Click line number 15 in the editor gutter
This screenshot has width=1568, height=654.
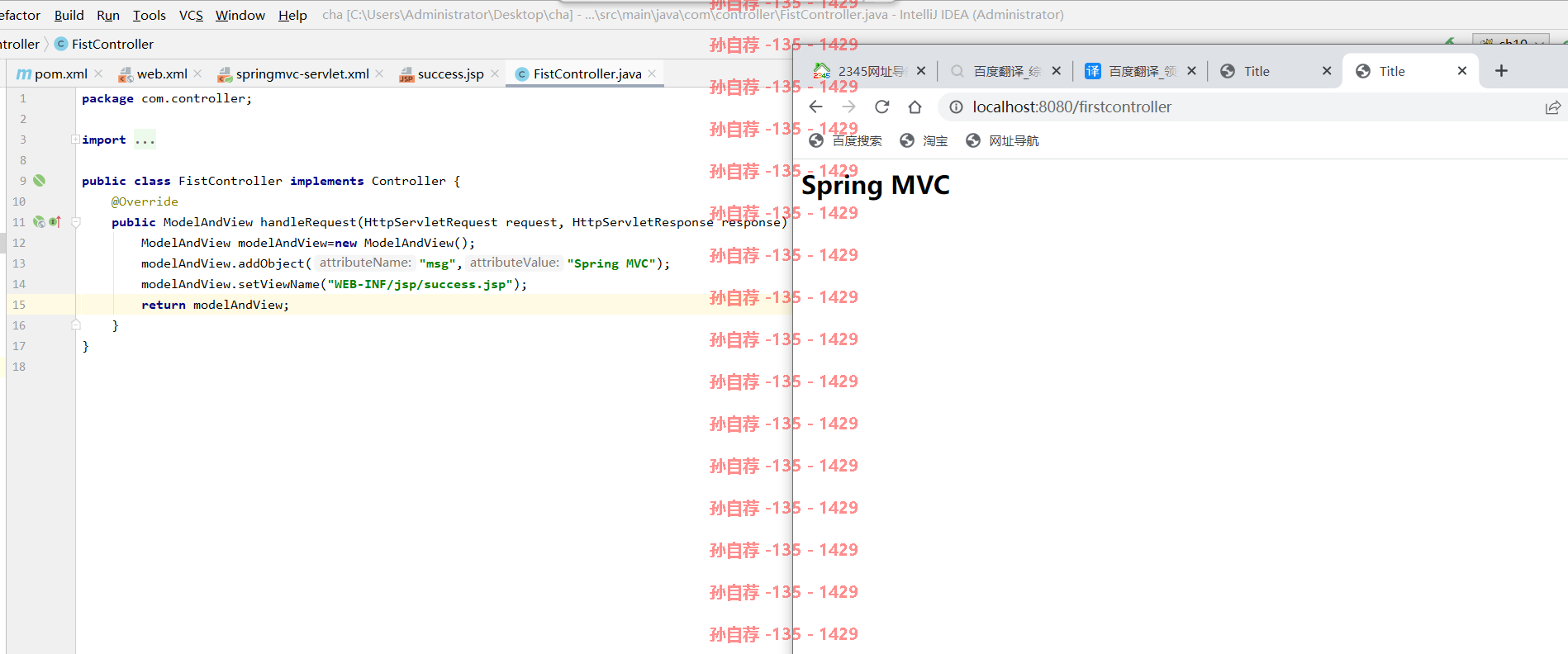tap(19, 305)
